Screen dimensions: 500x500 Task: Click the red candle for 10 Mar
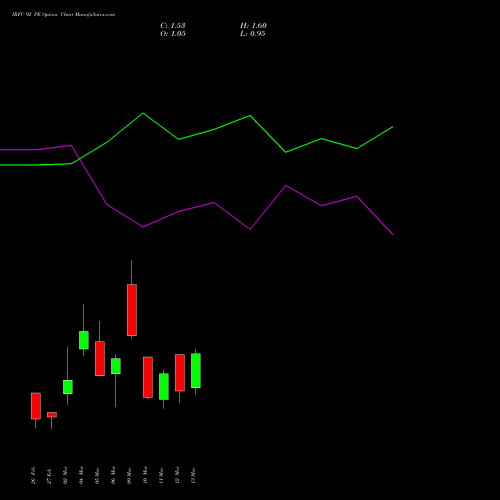148,377
